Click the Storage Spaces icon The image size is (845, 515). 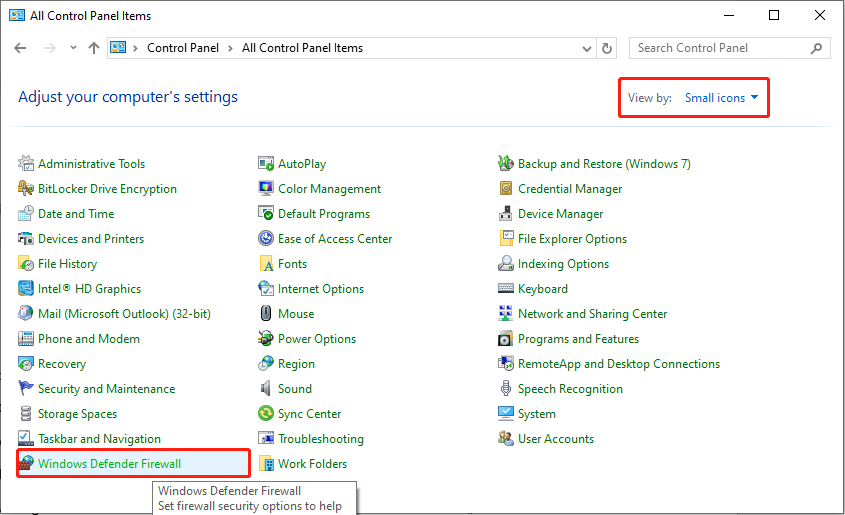[26, 414]
